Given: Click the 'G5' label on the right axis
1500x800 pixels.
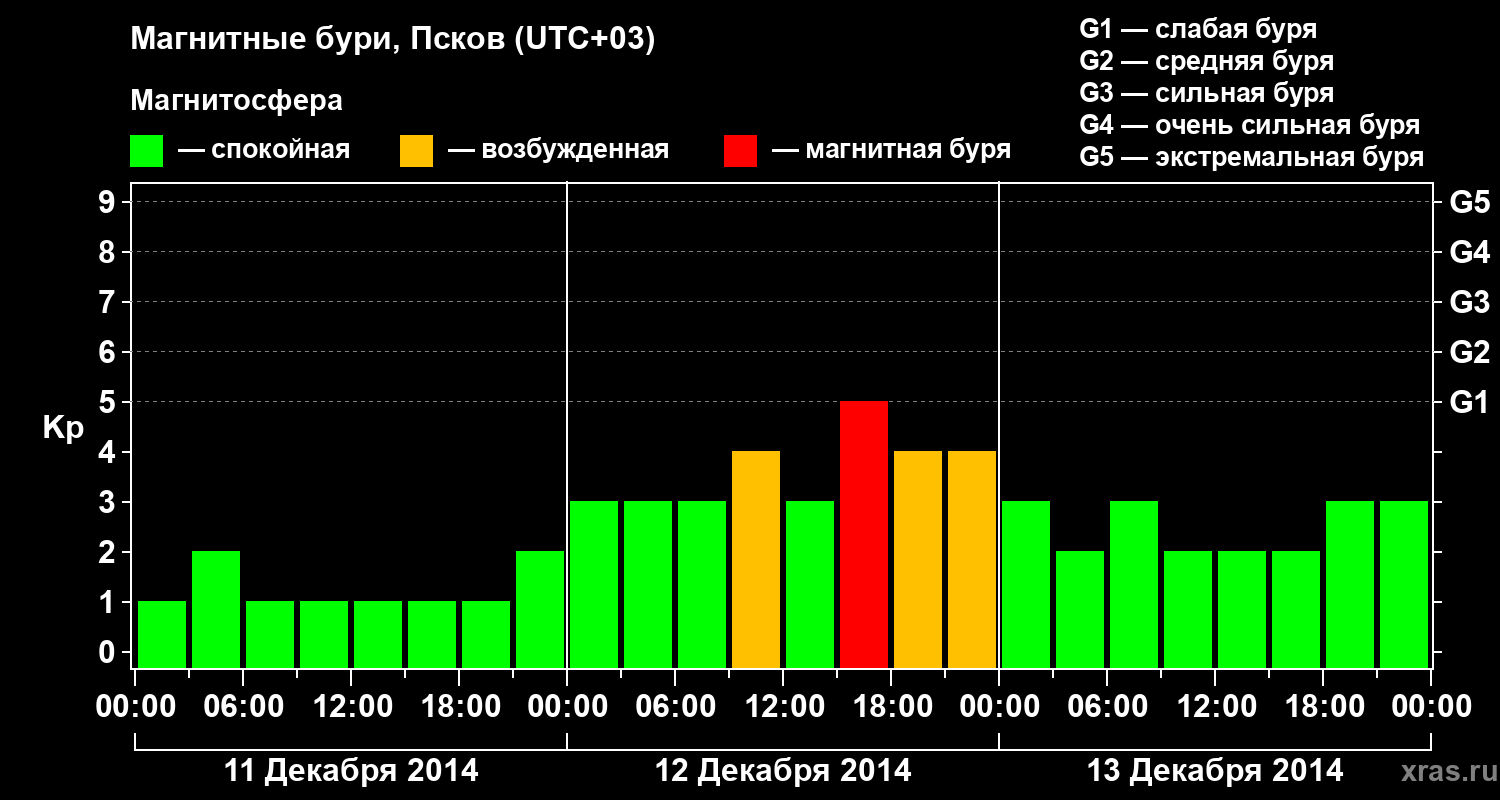Looking at the screenshot, I should (x=1469, y=202).
